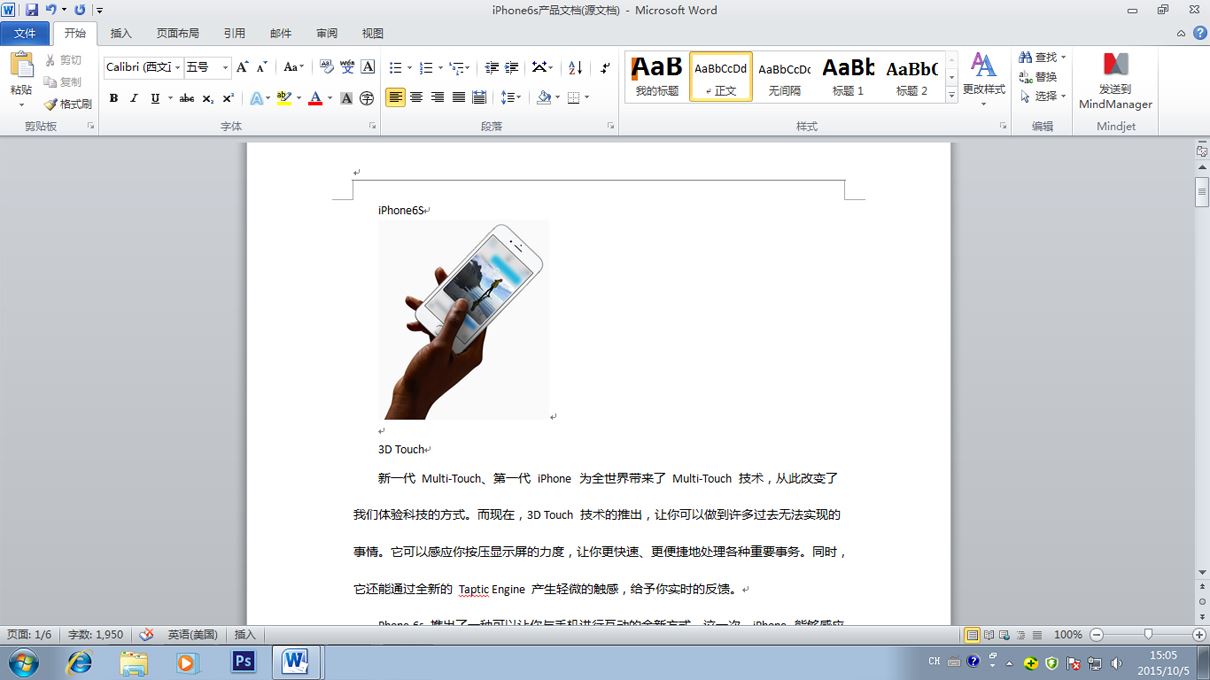This screenshot has width=1210, height=680.
Task: Apply subscript formatting
Action: pyautogui.click(x=208, y=98)
